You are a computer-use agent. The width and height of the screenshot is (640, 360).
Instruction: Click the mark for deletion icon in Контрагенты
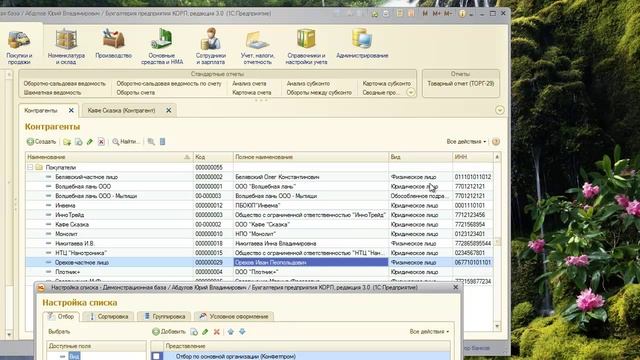coord(101,142)
